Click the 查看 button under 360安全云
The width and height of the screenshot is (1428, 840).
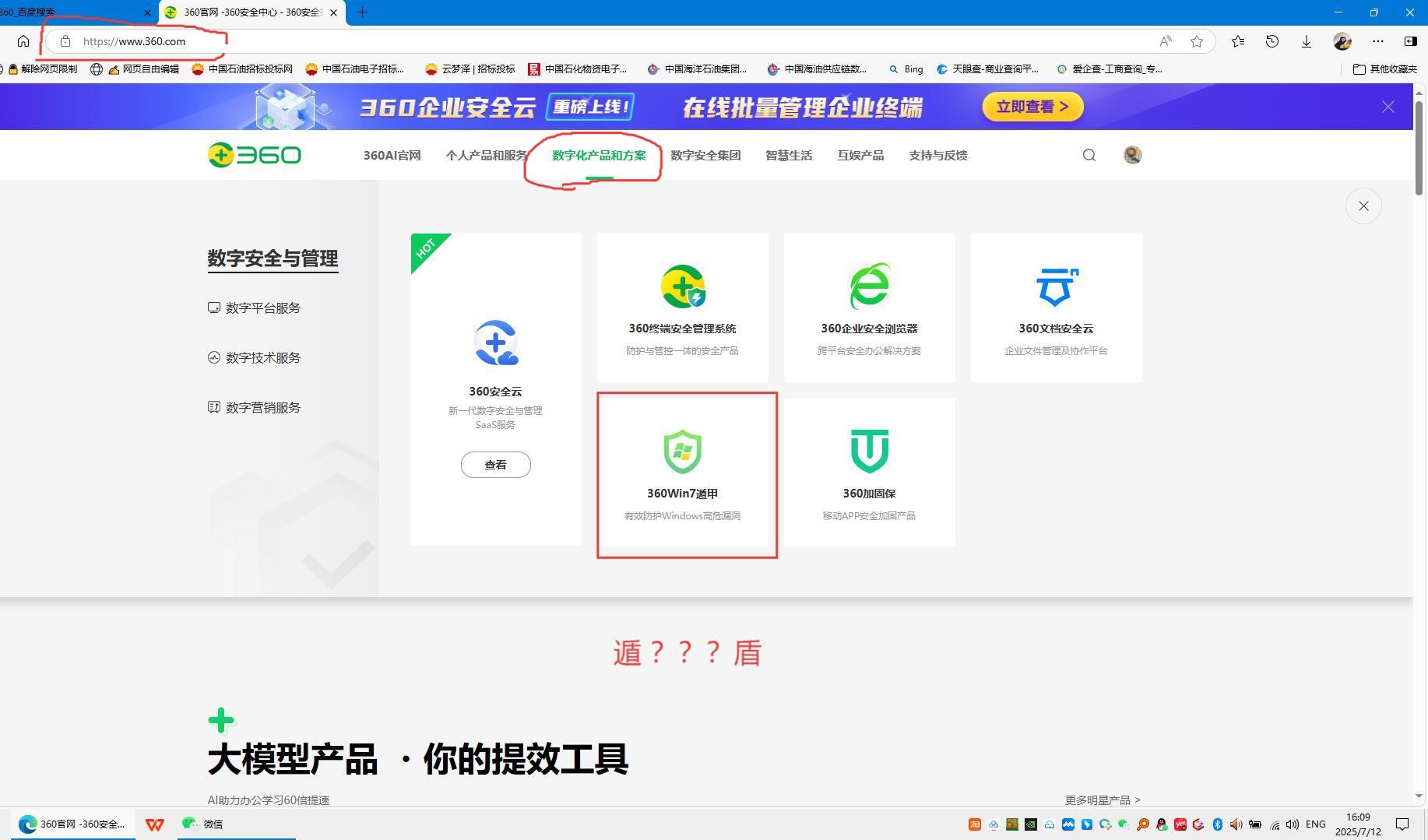(495, 465)
